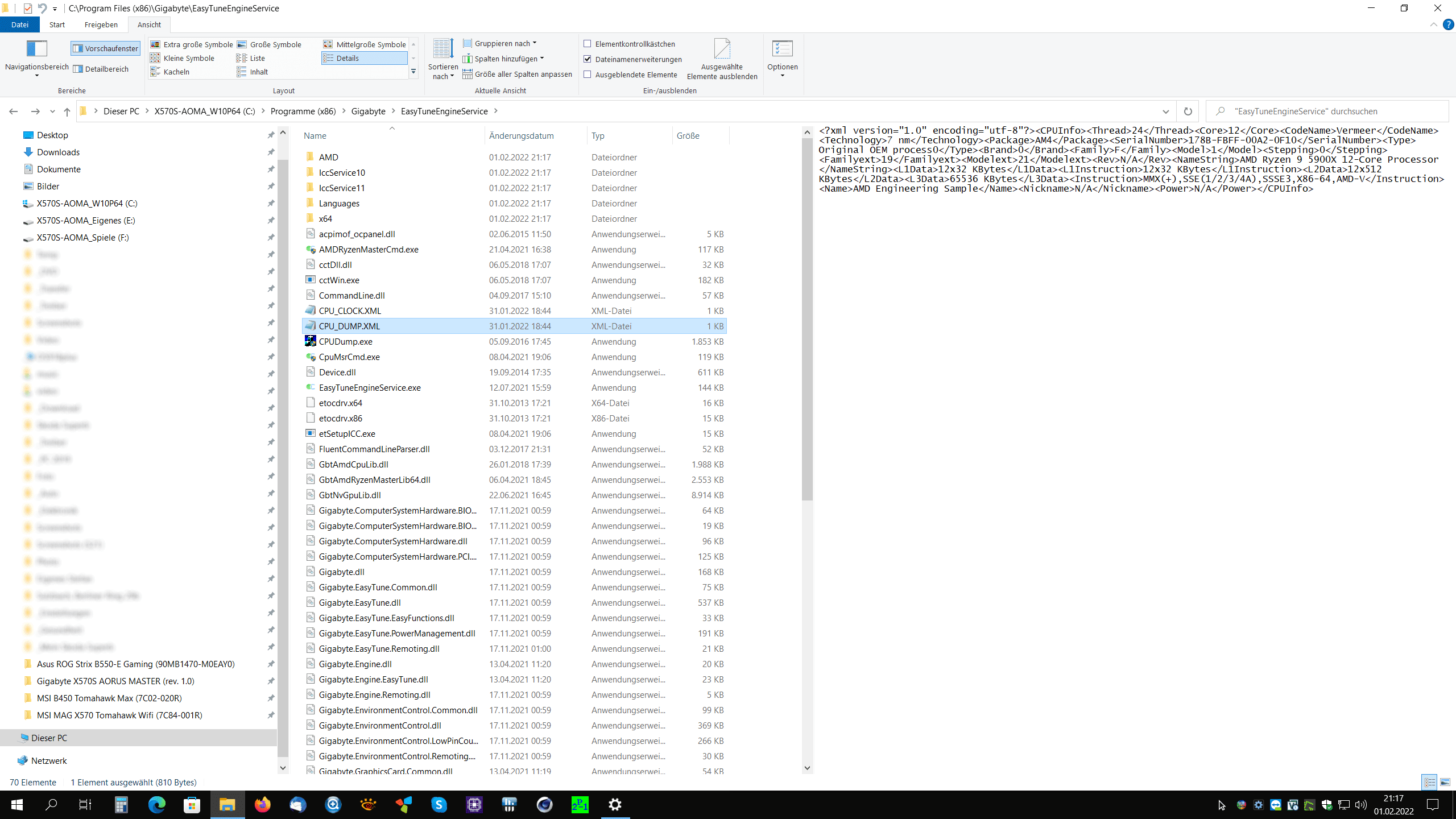Select Mittelgroße Symbole layout
1456x819 pixels.
point(365,44)
